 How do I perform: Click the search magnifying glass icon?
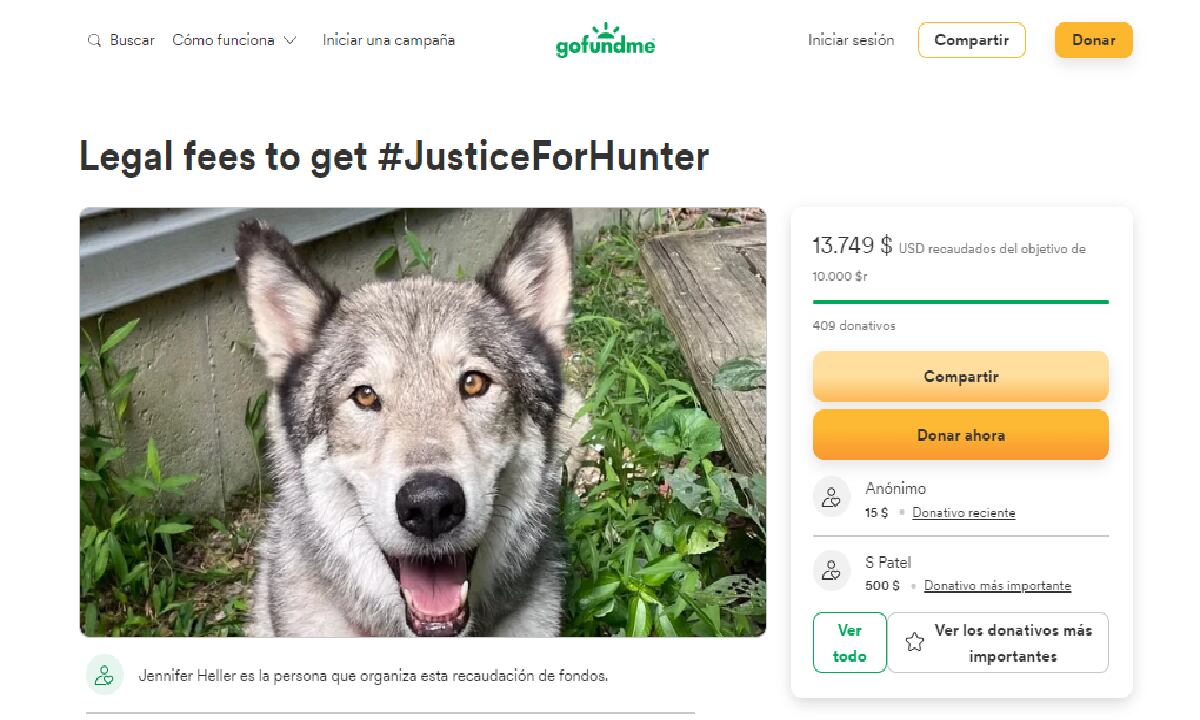tap(93, 40)
